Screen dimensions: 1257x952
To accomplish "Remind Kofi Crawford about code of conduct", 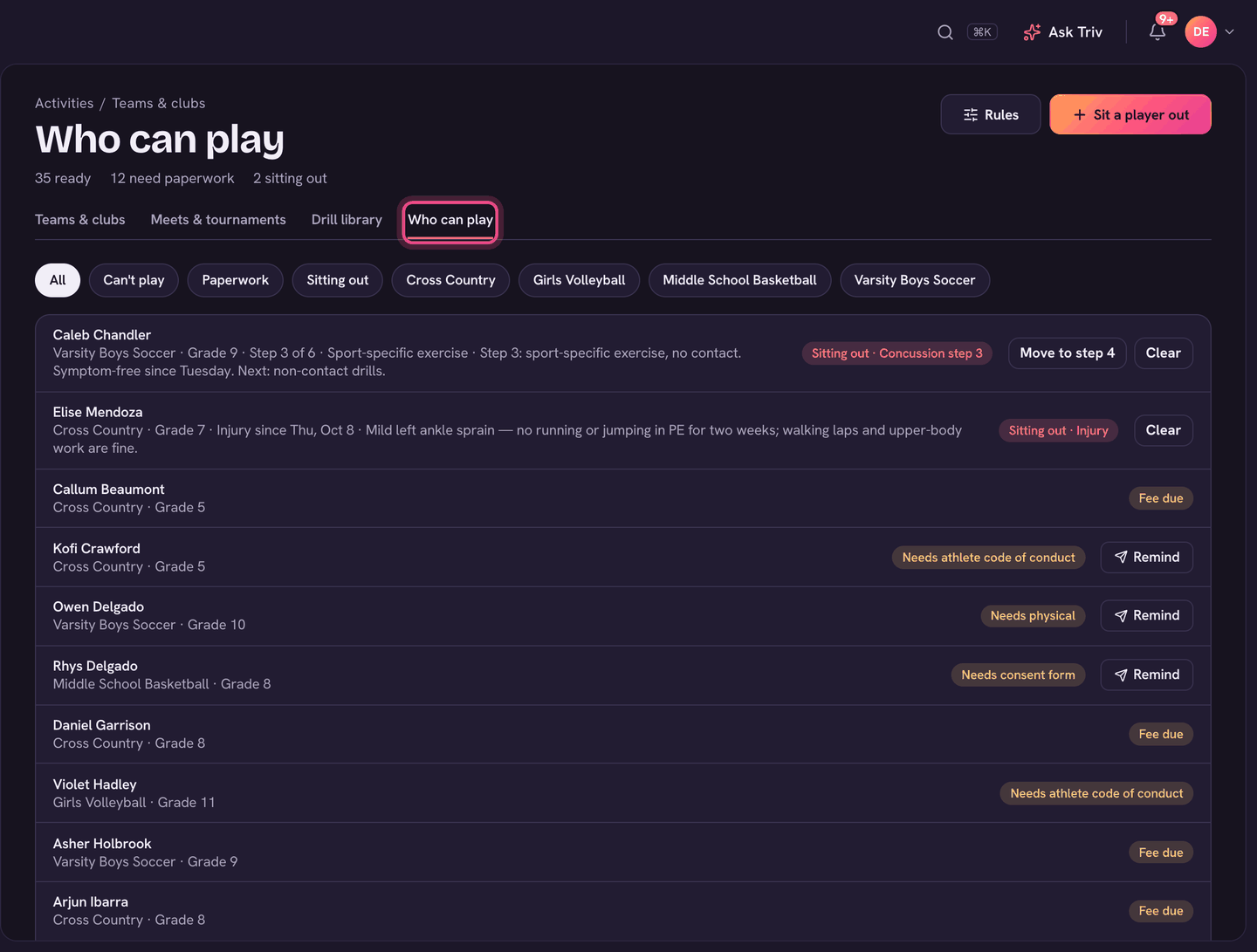I will [x=1147, y=558].
